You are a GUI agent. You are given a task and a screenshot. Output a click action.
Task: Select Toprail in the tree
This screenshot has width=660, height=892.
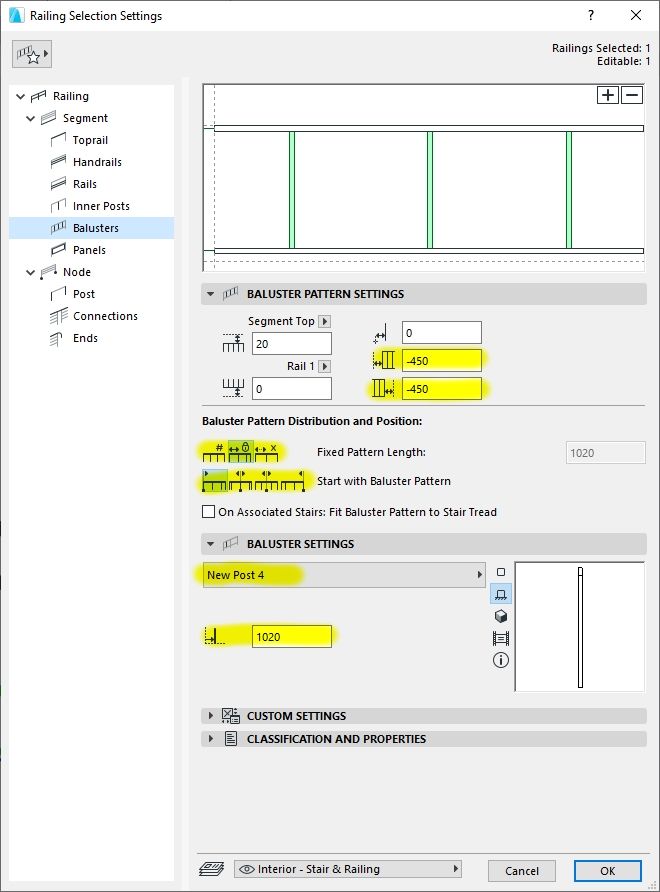(x=90, y=140)
